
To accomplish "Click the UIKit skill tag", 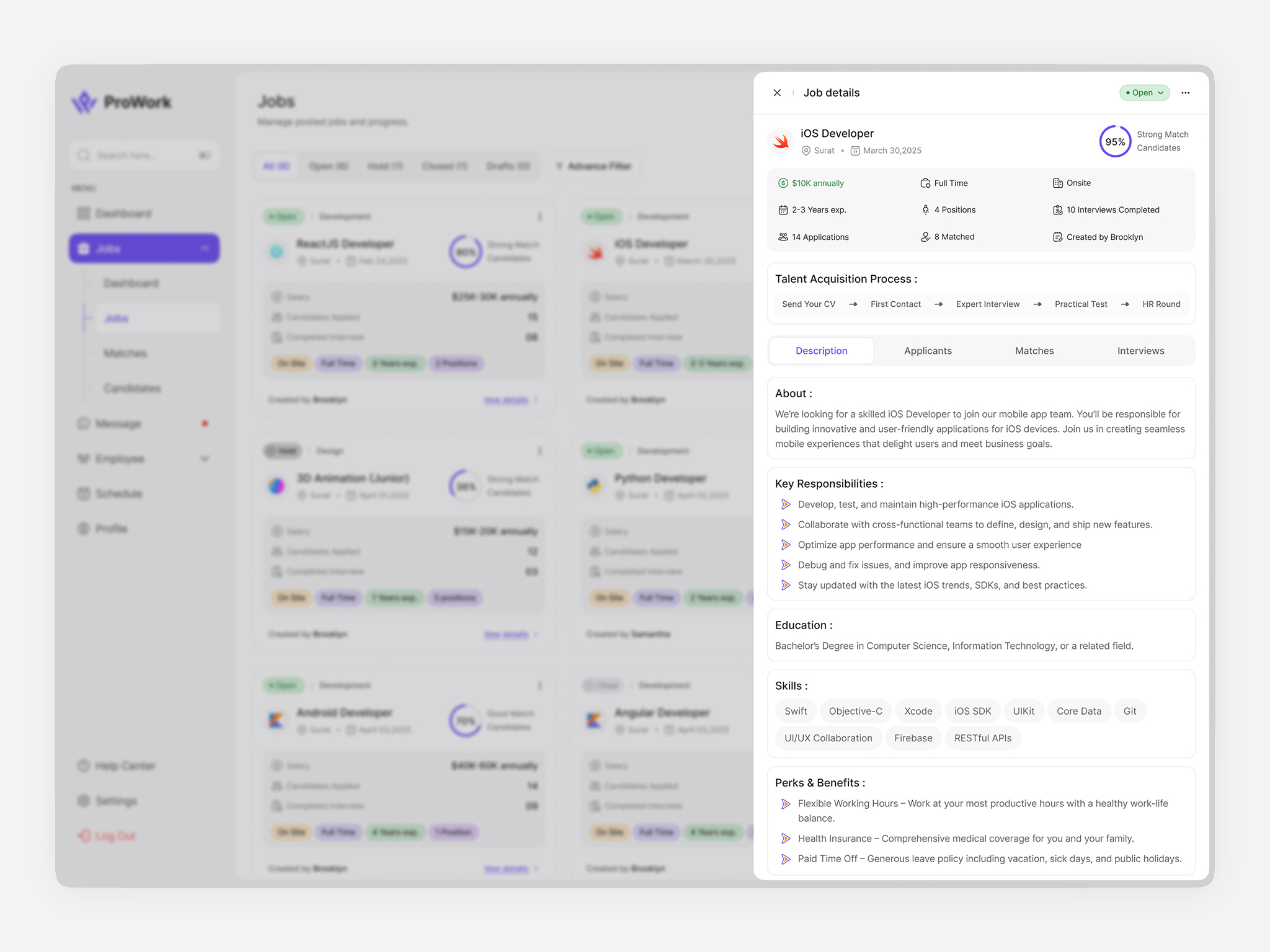I will pos(1024,711).
